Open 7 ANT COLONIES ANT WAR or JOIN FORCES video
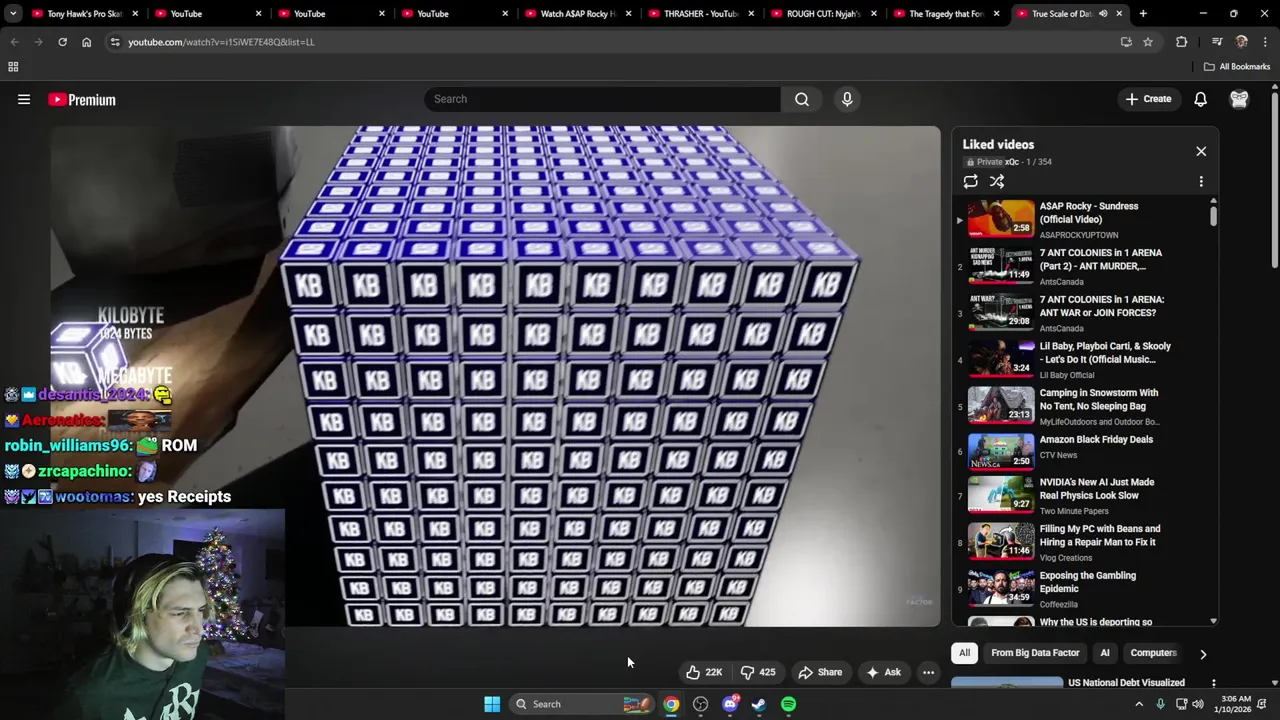The image size is (1280, 720). [1080, 312]
